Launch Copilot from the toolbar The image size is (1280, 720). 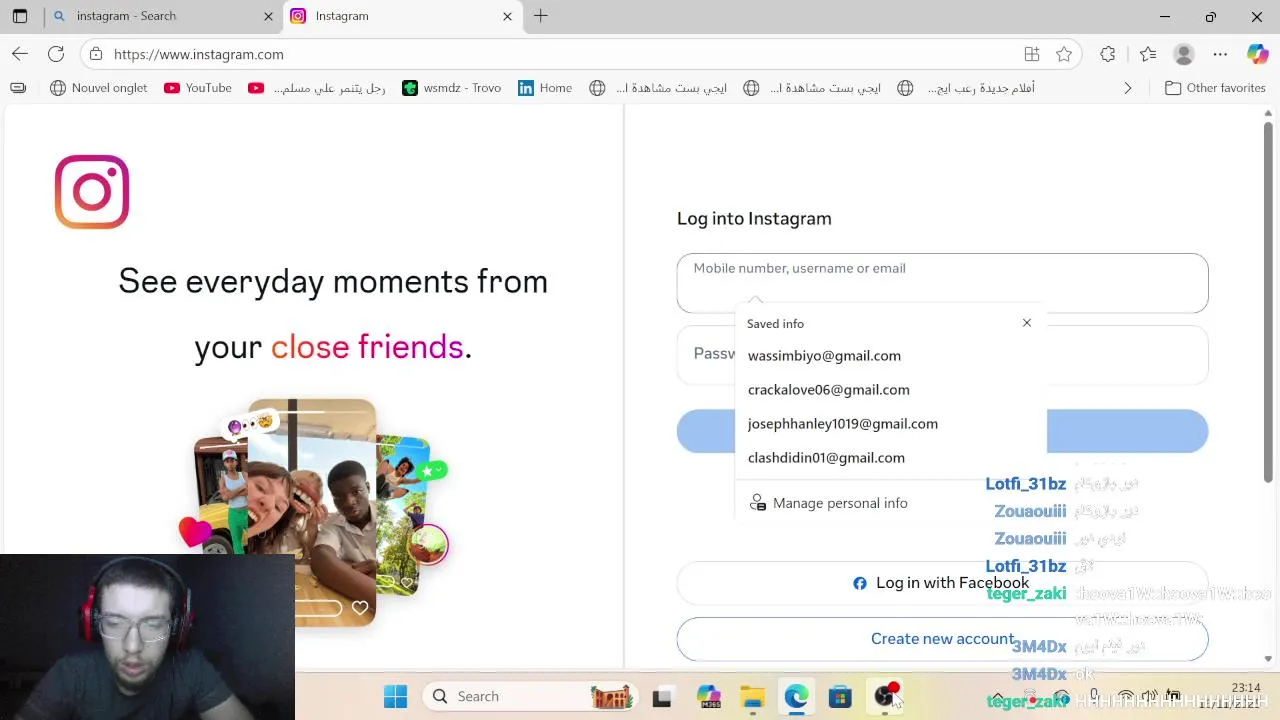coord(1257,54)
